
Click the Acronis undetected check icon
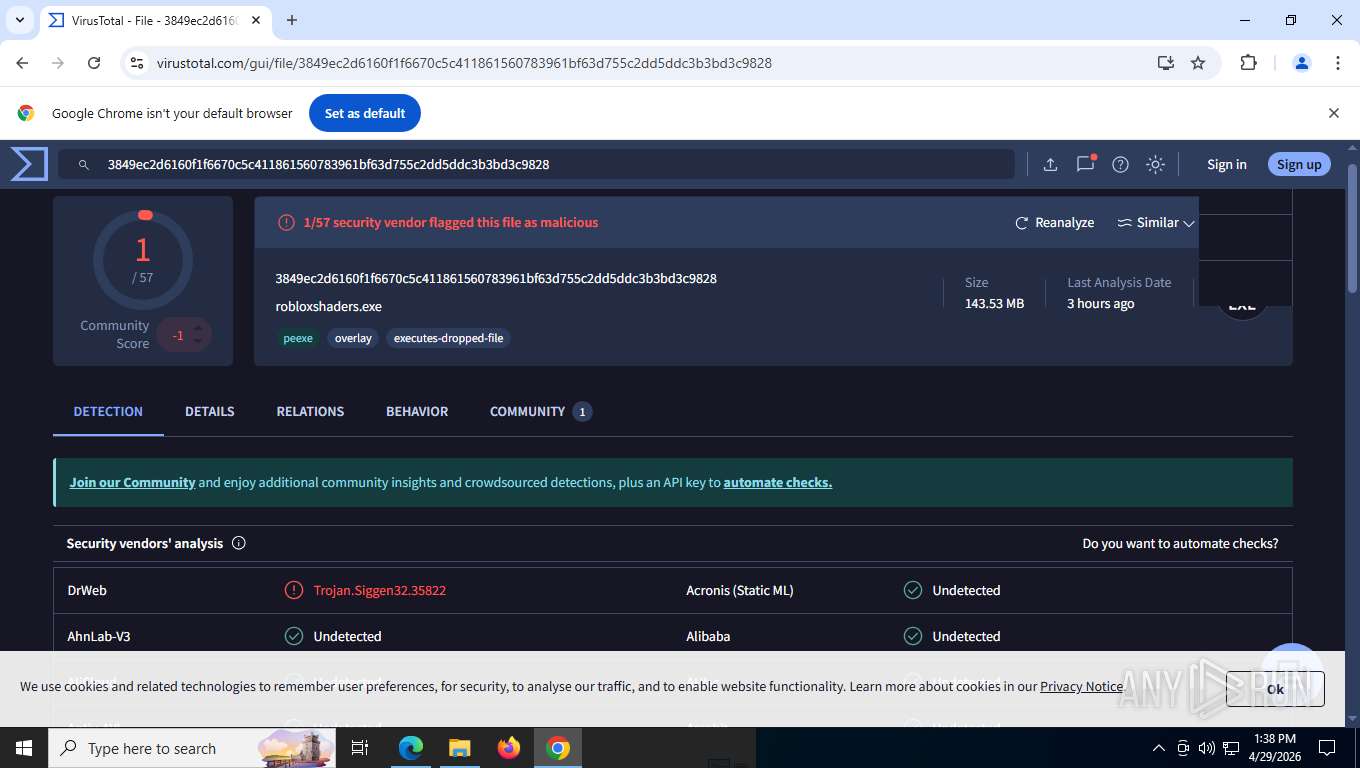[913, 590]
